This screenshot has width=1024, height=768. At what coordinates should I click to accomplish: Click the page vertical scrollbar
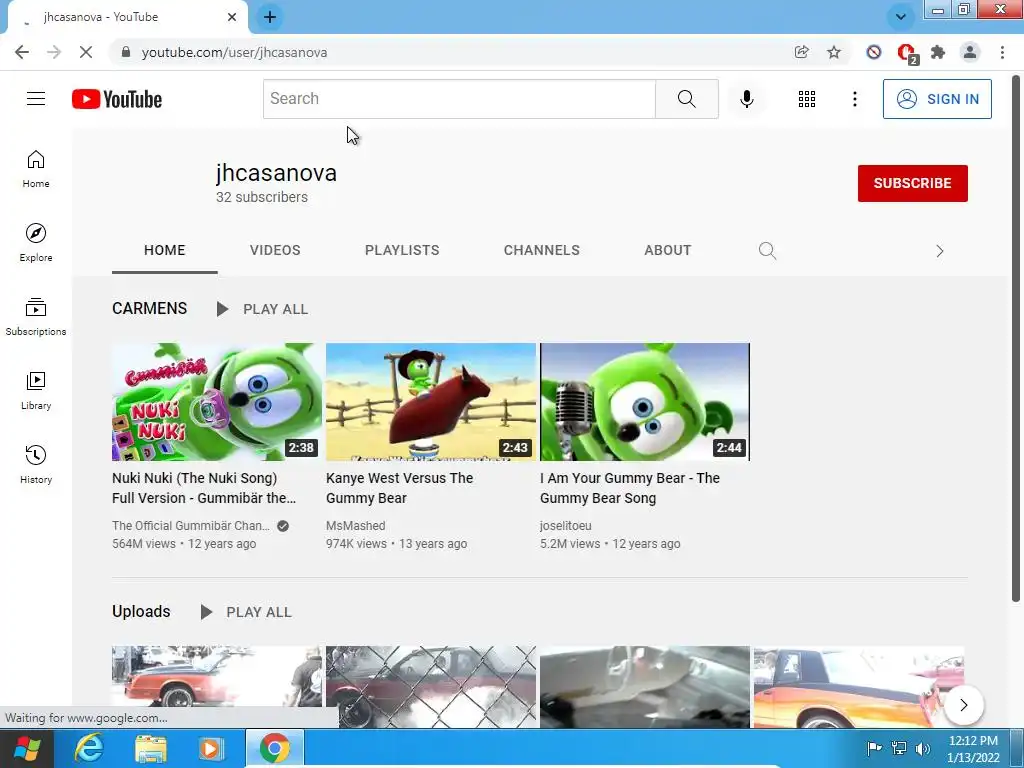tap(1016, 340)
